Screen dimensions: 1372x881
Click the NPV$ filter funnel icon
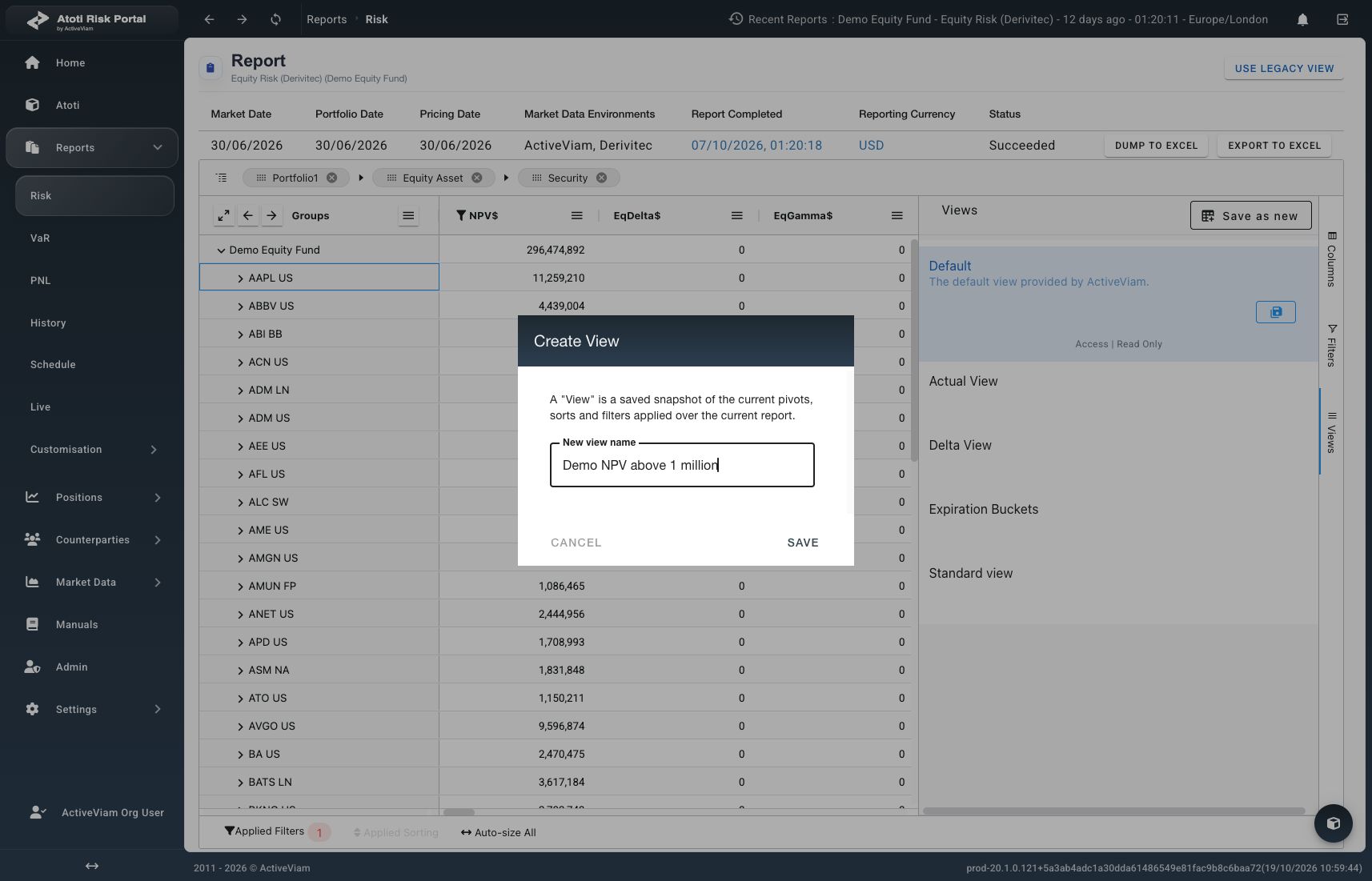pos(461,215)
